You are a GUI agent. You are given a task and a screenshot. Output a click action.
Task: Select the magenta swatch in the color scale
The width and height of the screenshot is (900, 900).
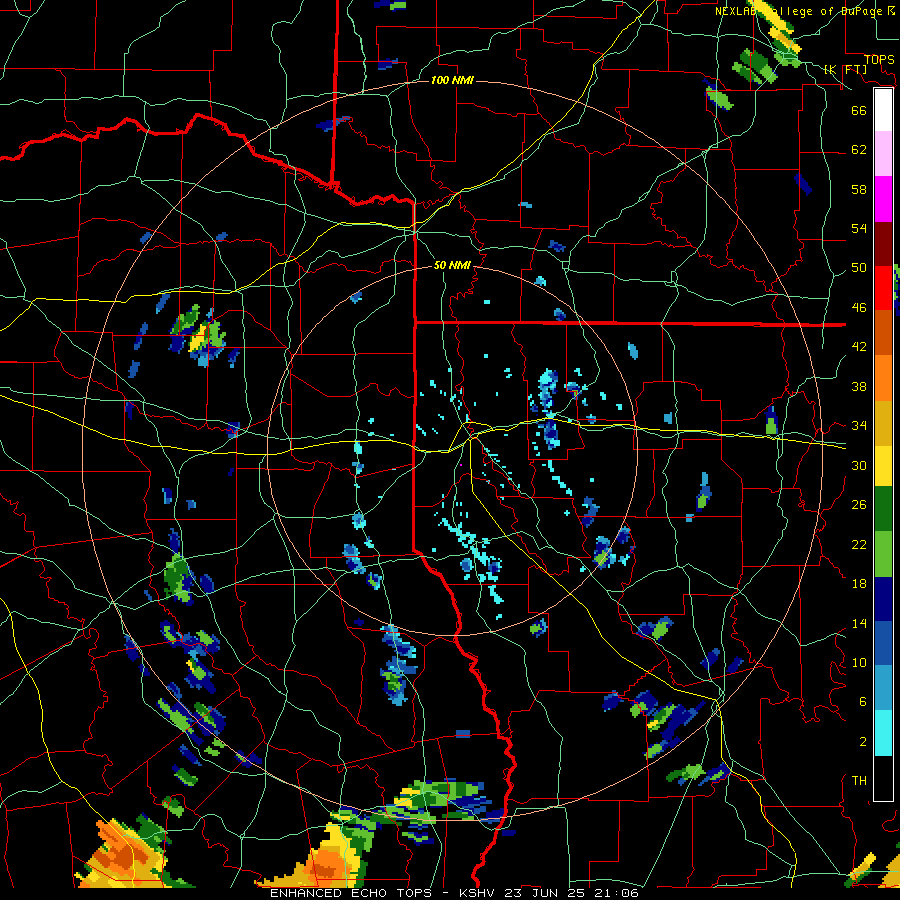(x=883, y=199)
